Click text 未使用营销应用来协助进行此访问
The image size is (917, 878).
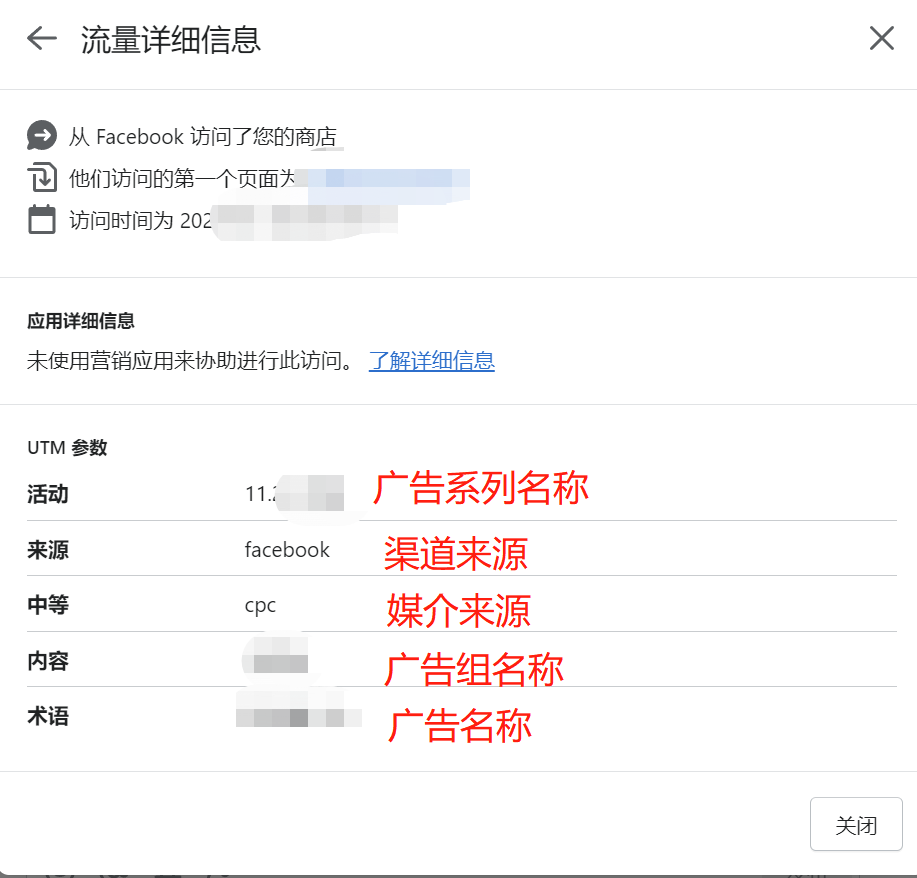pyautogui.click(x=190, y=360)
